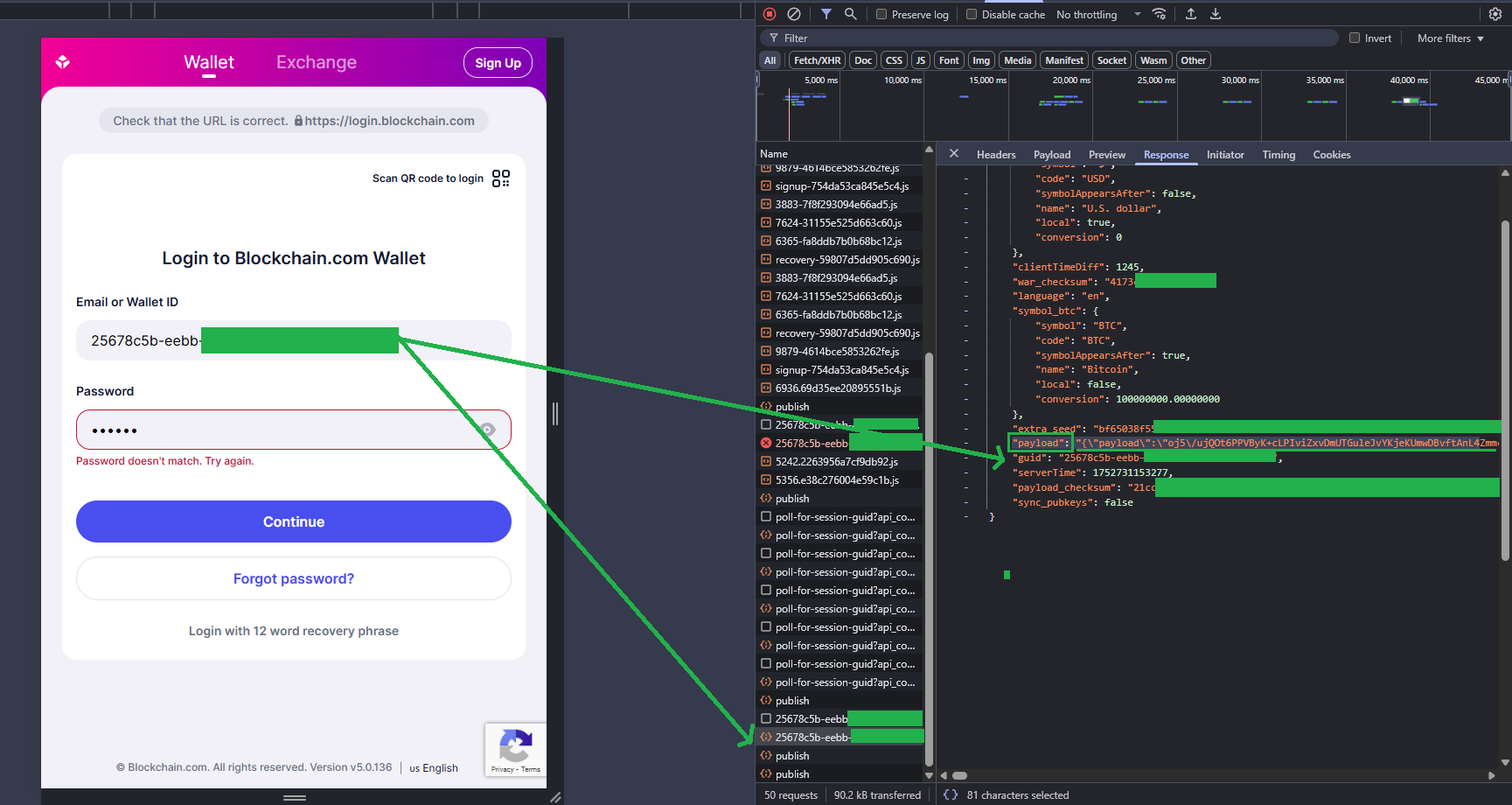The image size is (1512, 805).
Task: Open network search magnifier
Action: (x=850, y=14)
